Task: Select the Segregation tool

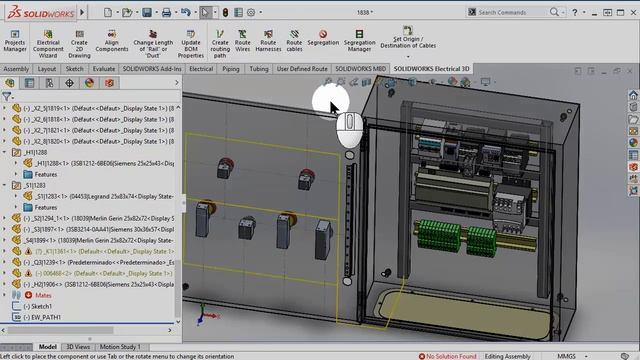Action: [323, 38]
